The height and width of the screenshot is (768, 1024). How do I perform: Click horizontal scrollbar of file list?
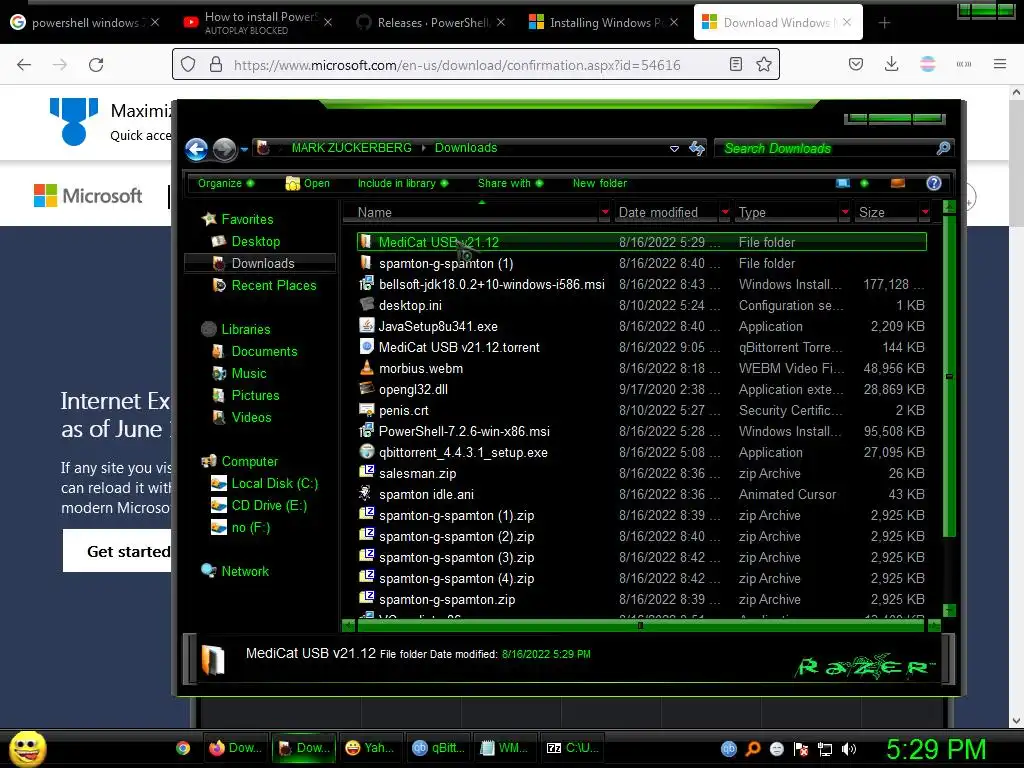click(641, 626)
